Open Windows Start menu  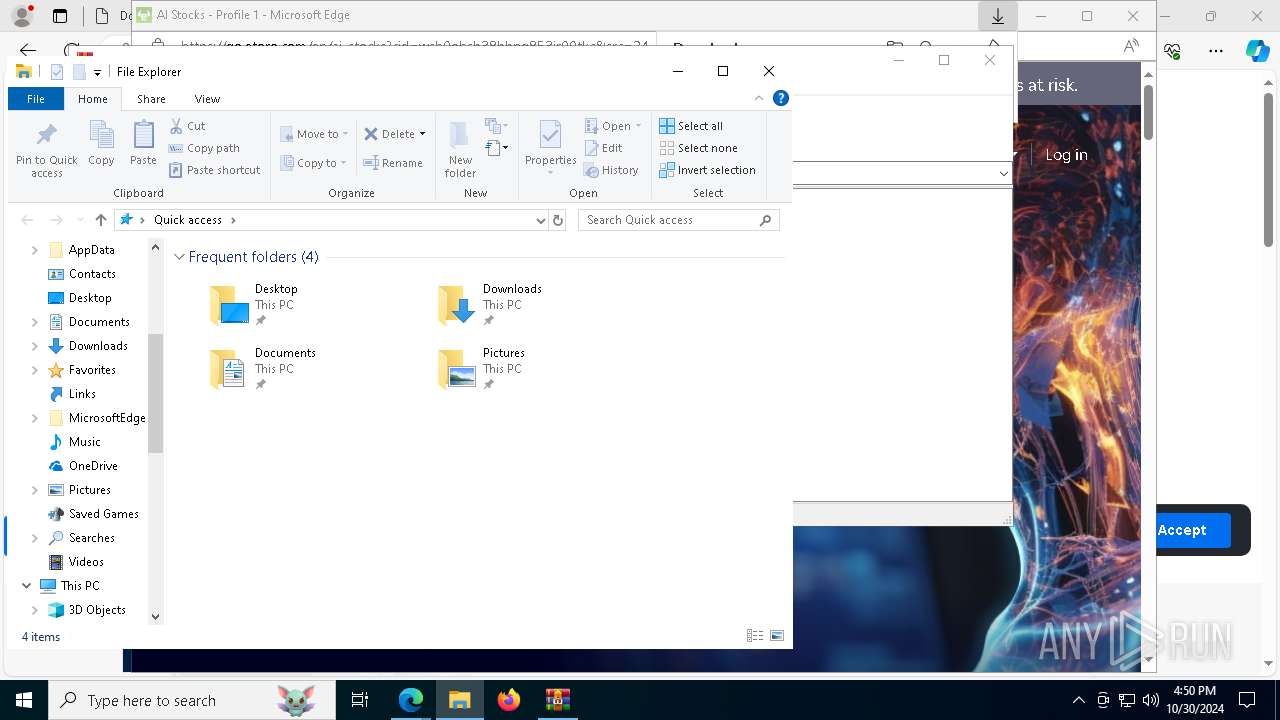(24, 700)
